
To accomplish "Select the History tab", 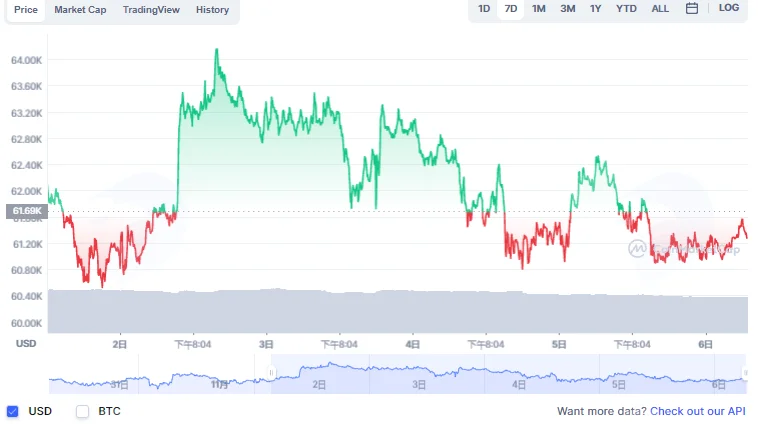I will (x=212, y=10).
